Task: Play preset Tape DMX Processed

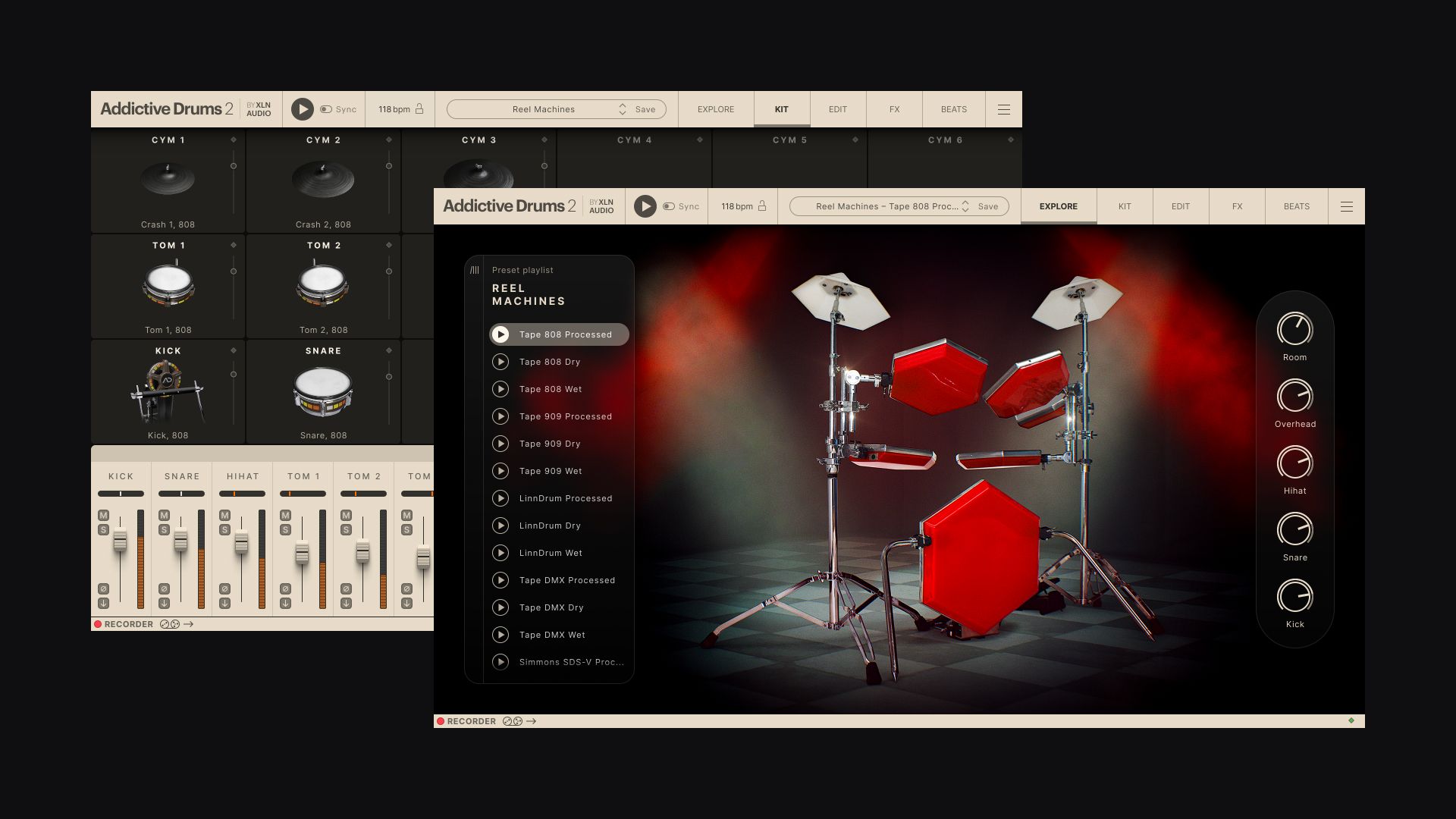Action: pos(500,580)
